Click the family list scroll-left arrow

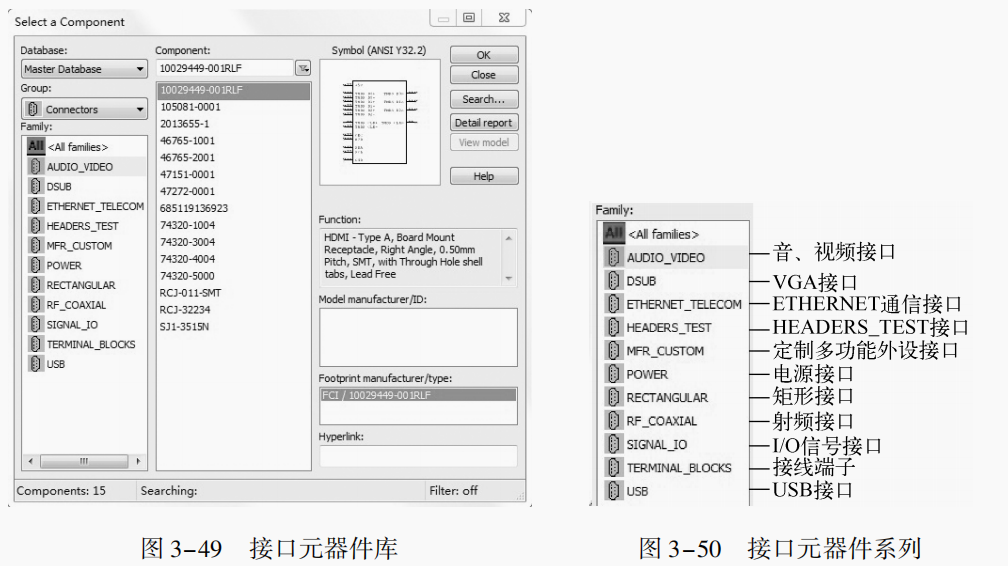[30, 461]
